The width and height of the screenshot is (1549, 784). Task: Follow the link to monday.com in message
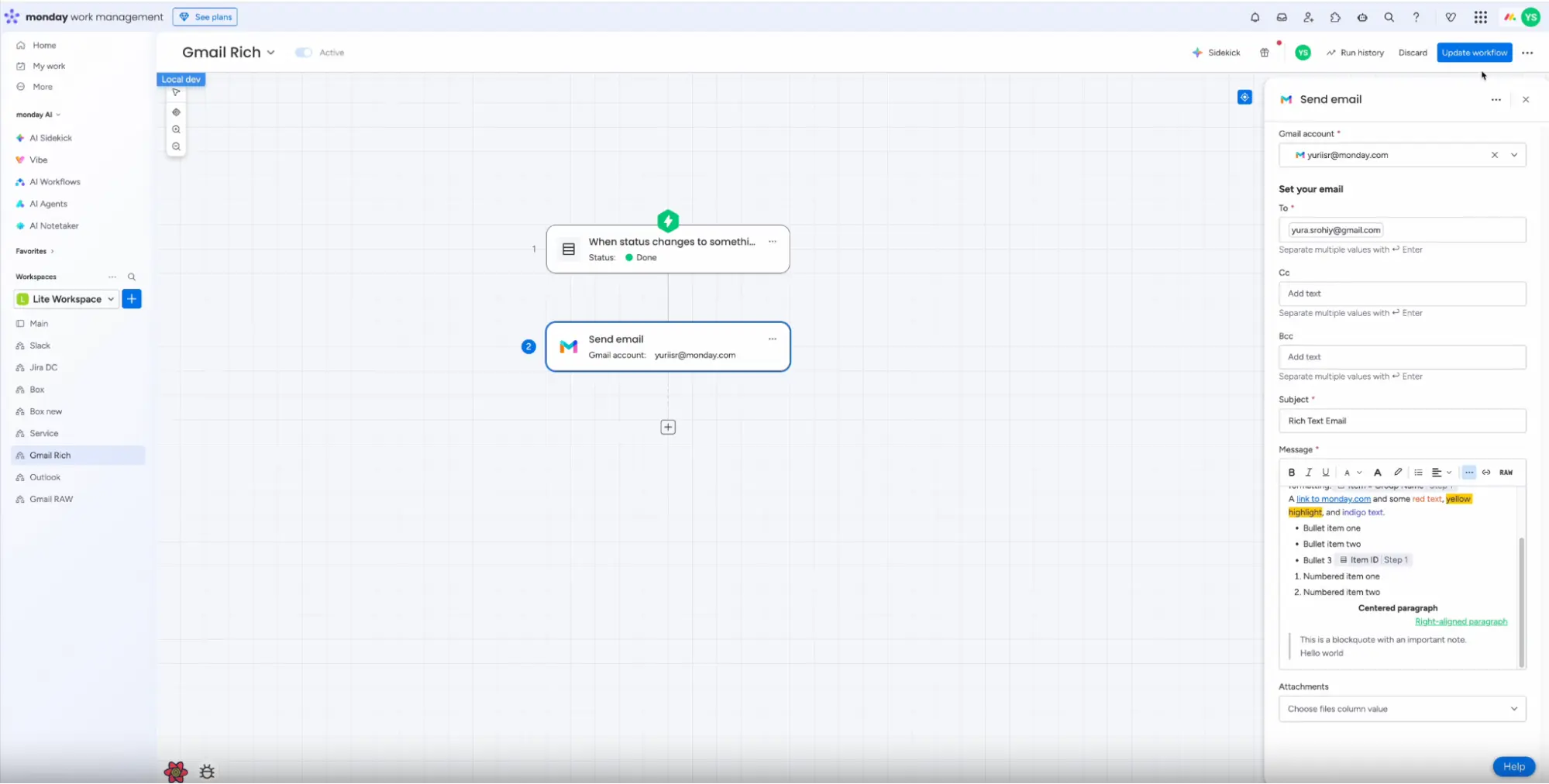(1333, 499)
